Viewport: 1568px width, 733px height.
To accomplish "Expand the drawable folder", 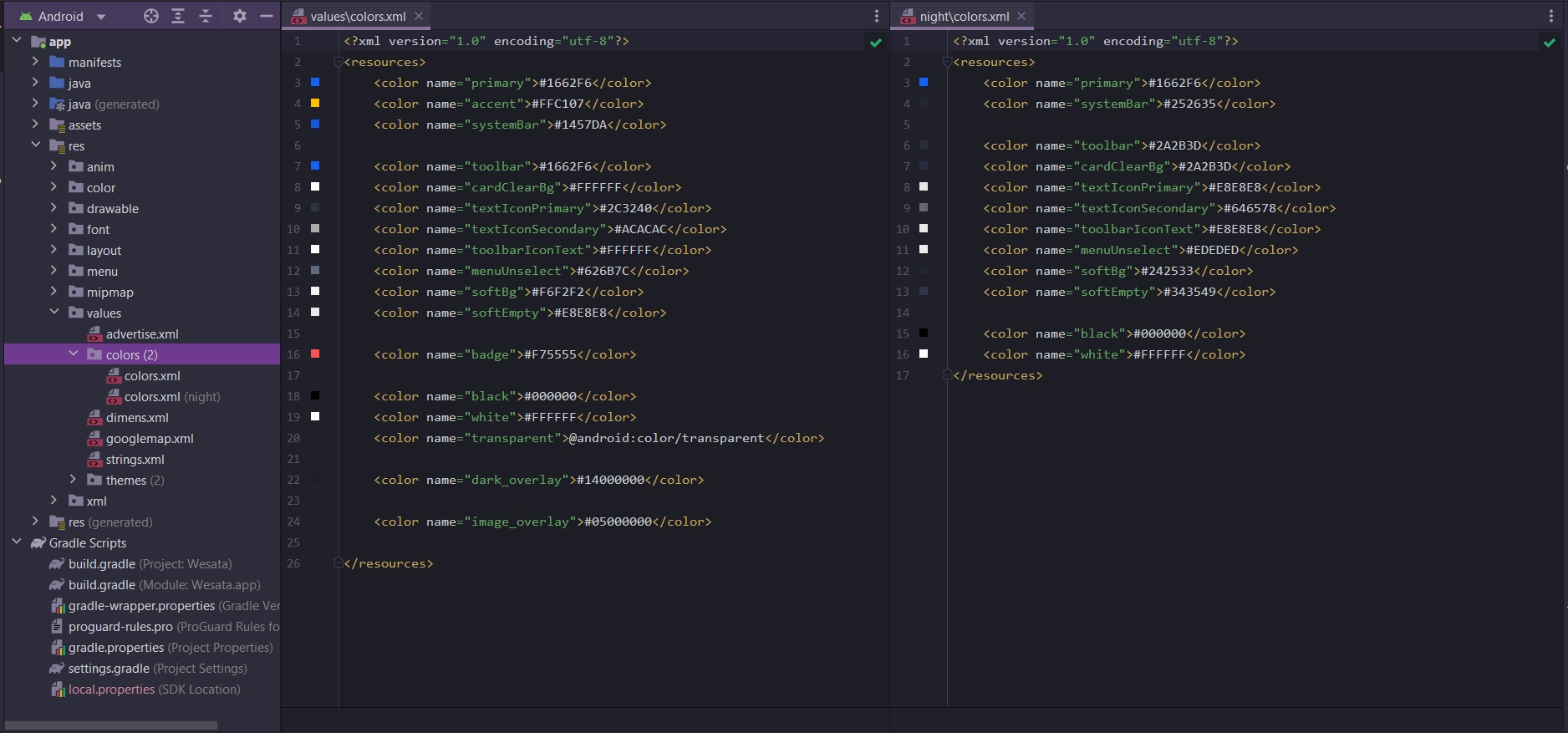I will click(x=53, y=208).
